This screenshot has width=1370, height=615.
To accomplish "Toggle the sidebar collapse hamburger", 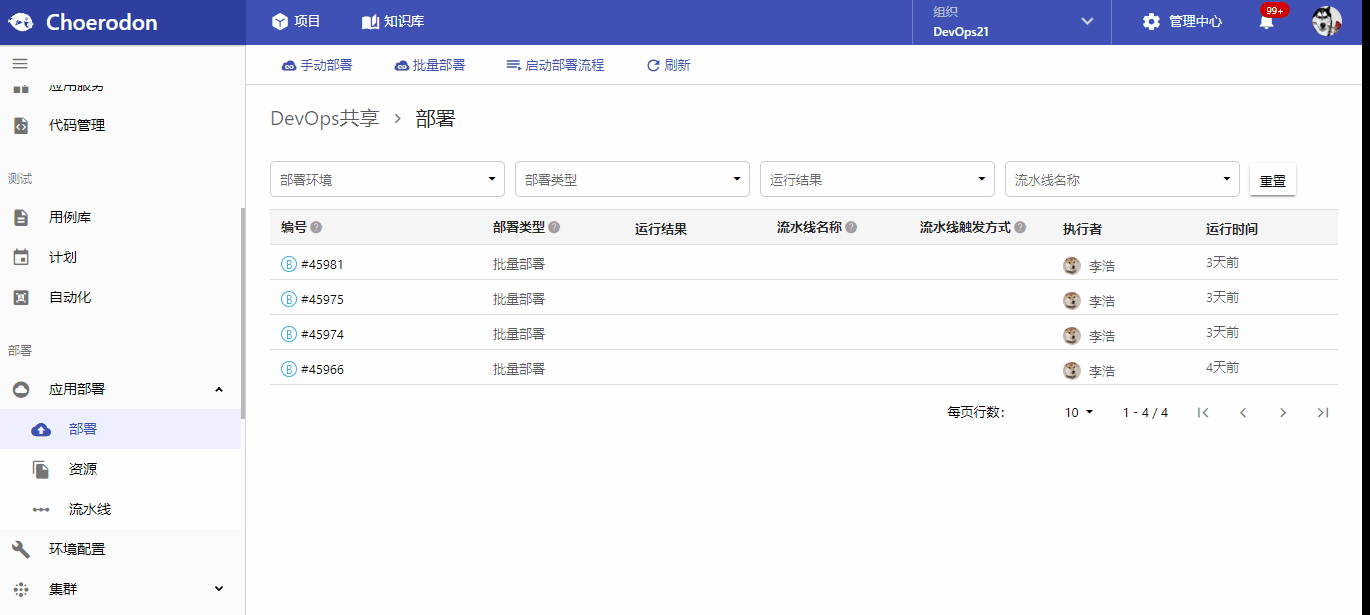I will [19, 62].
